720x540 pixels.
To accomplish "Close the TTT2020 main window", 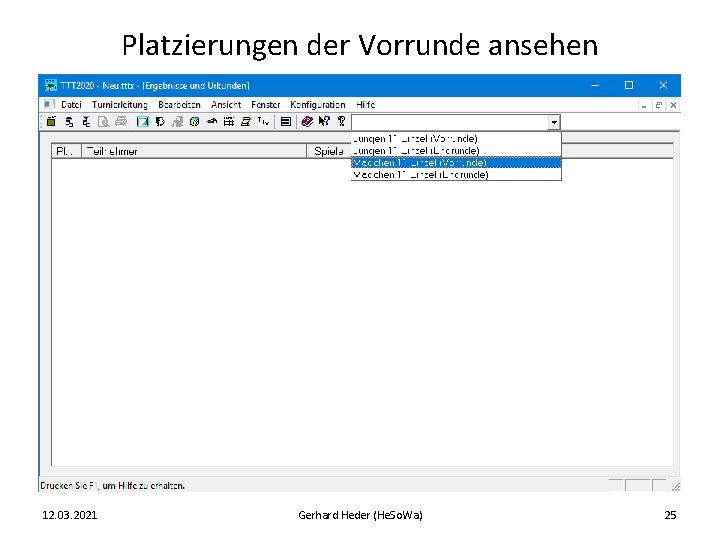I will tap(663, 85).
